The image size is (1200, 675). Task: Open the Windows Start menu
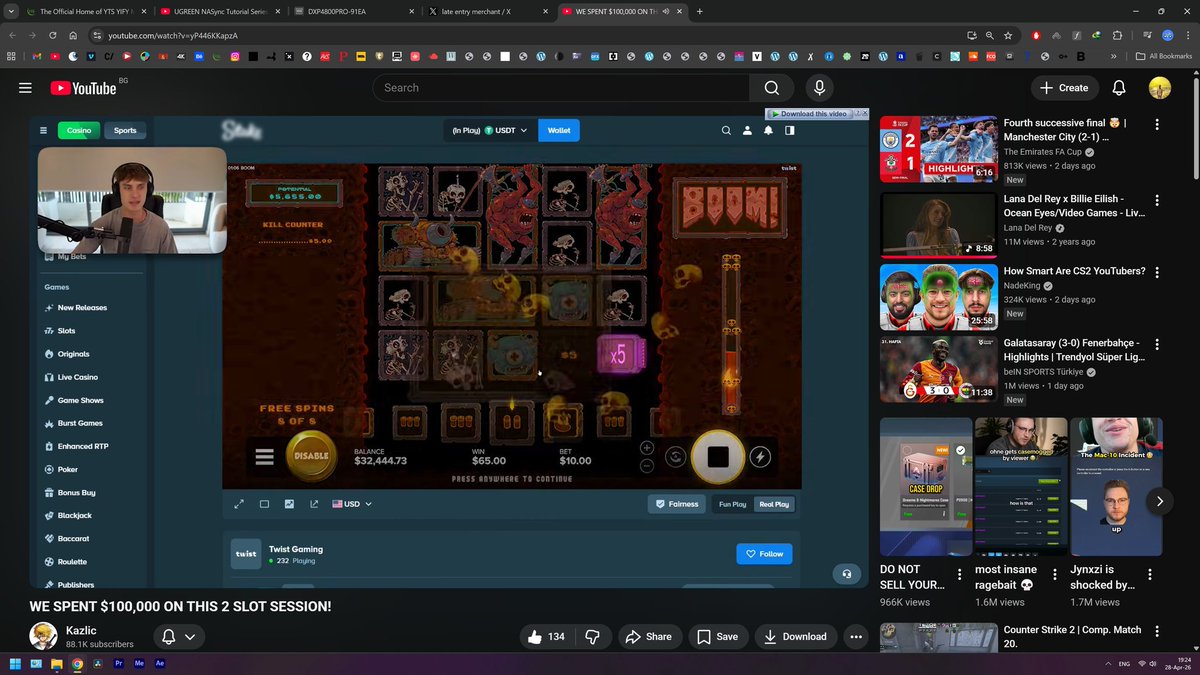(15, 663)
